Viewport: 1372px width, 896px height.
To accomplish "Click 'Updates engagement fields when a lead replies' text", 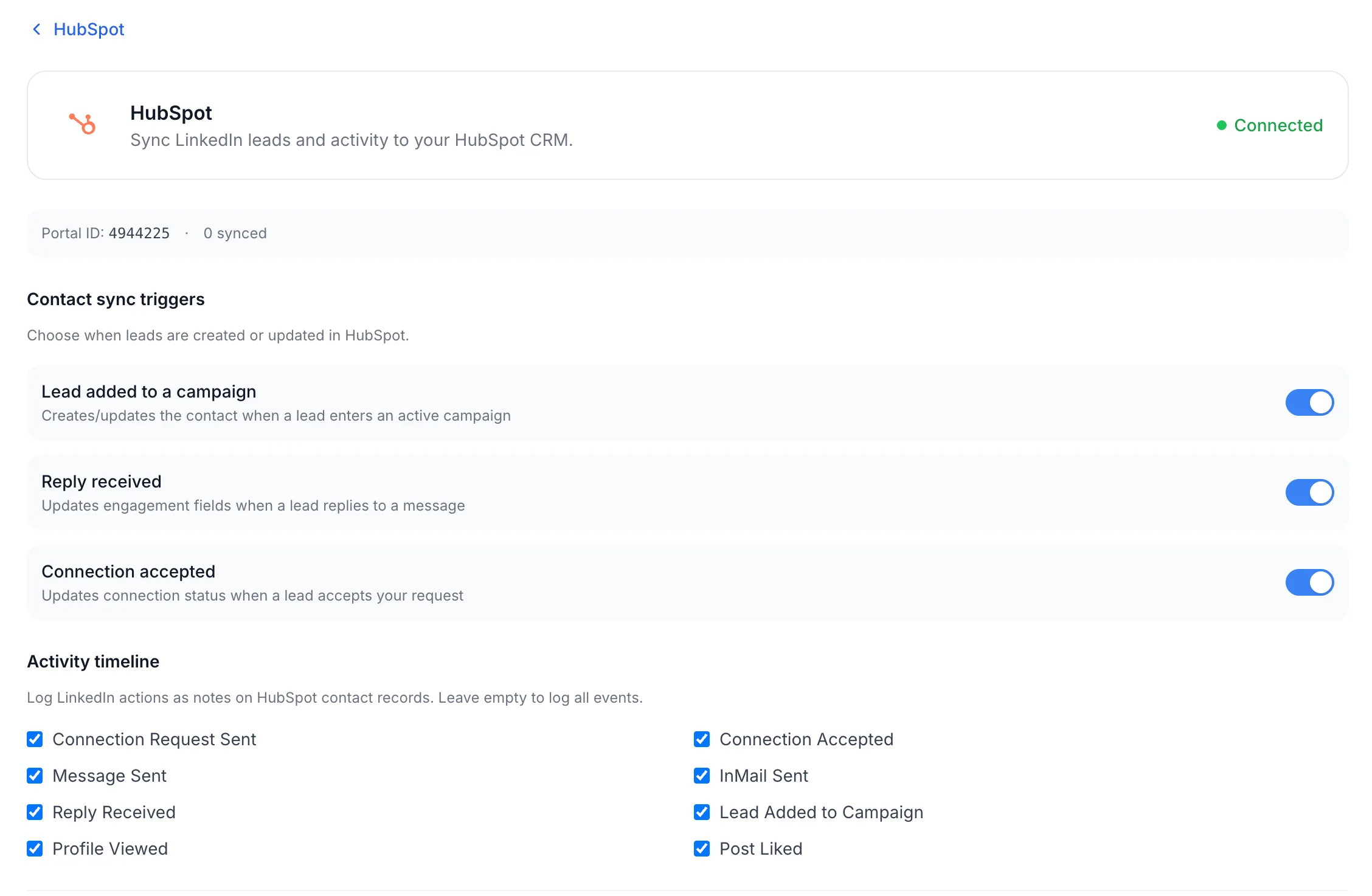I will [253, 506].
